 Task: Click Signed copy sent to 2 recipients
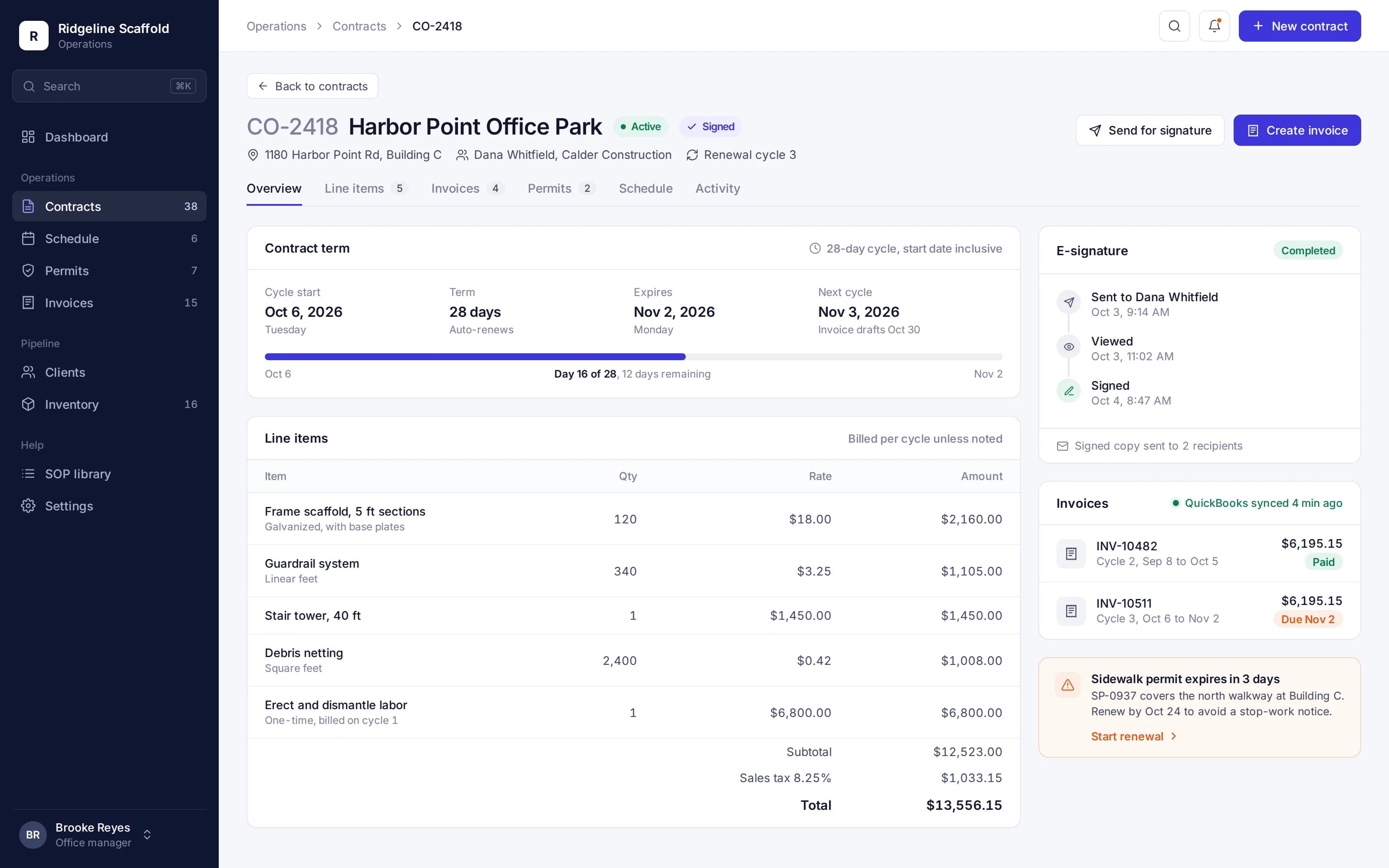click(x=1149, y=446)
